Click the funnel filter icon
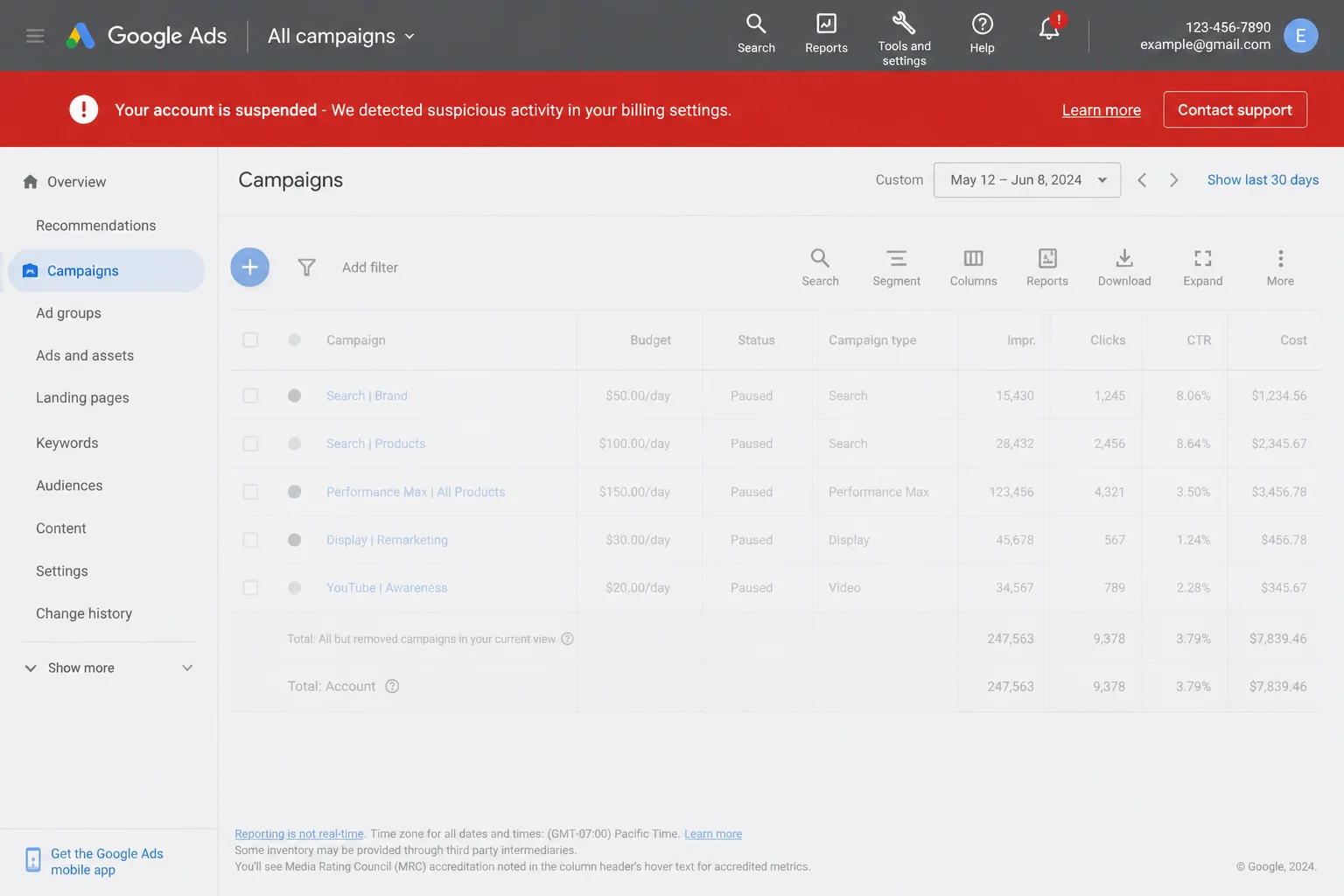This screenshot has width=1344, height=896. coord(306,267)
